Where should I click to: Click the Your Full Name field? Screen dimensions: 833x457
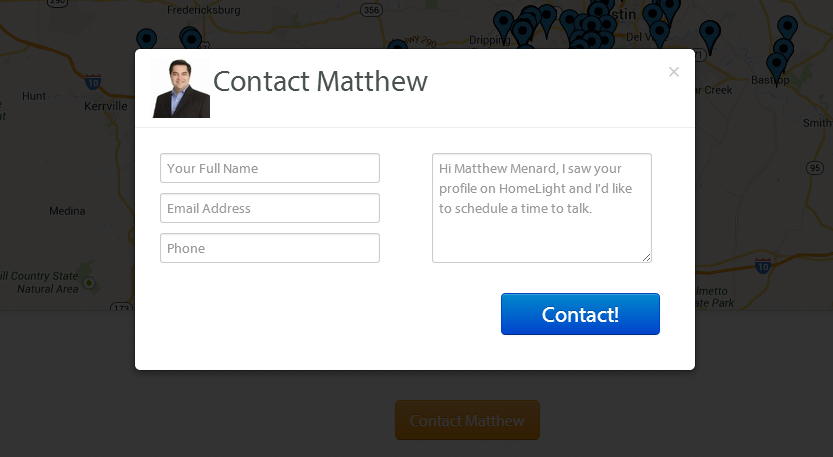point(270,168)
